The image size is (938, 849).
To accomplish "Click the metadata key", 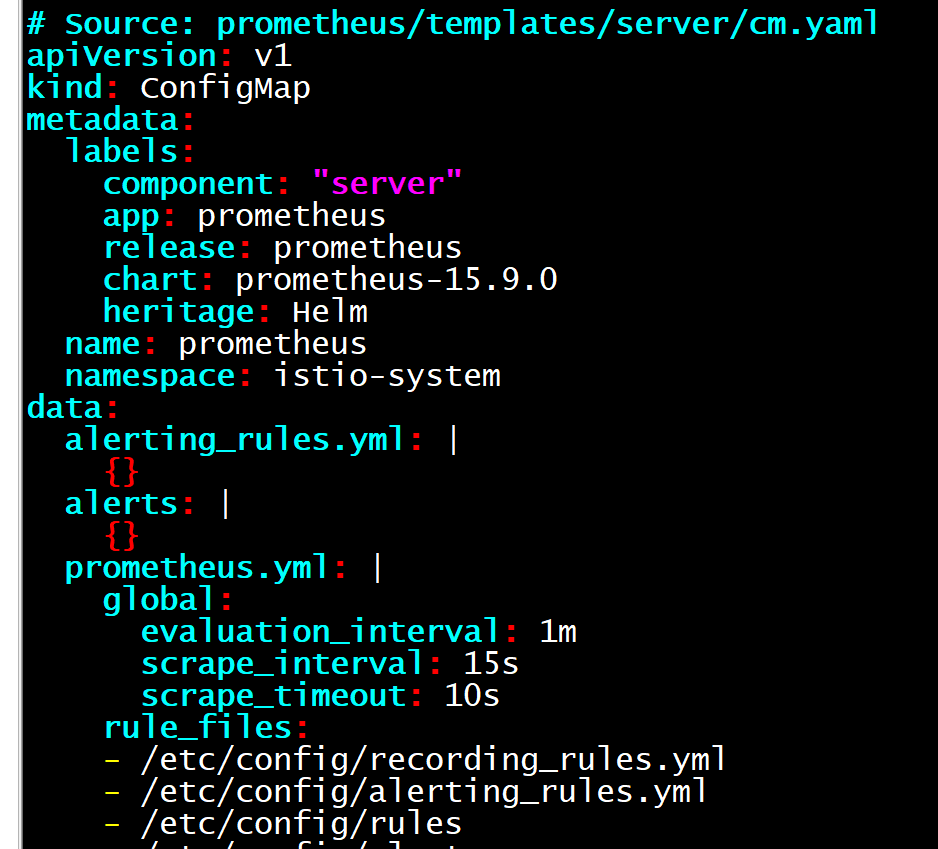I will pos(102,120).
